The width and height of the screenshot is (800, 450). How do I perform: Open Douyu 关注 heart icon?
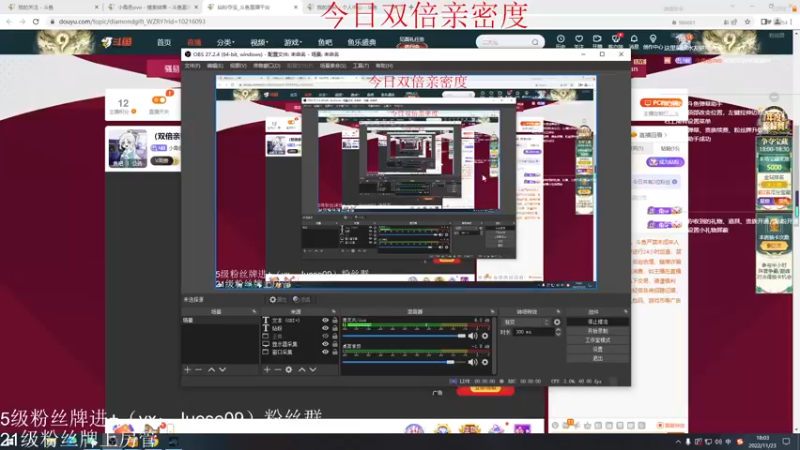(x=579, y=41)
